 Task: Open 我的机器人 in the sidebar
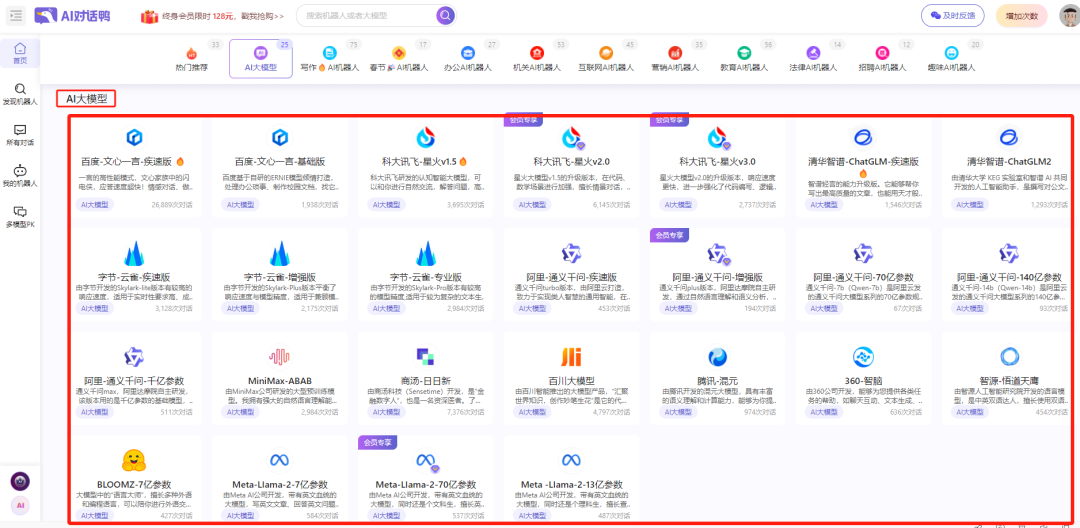(20, 176)
